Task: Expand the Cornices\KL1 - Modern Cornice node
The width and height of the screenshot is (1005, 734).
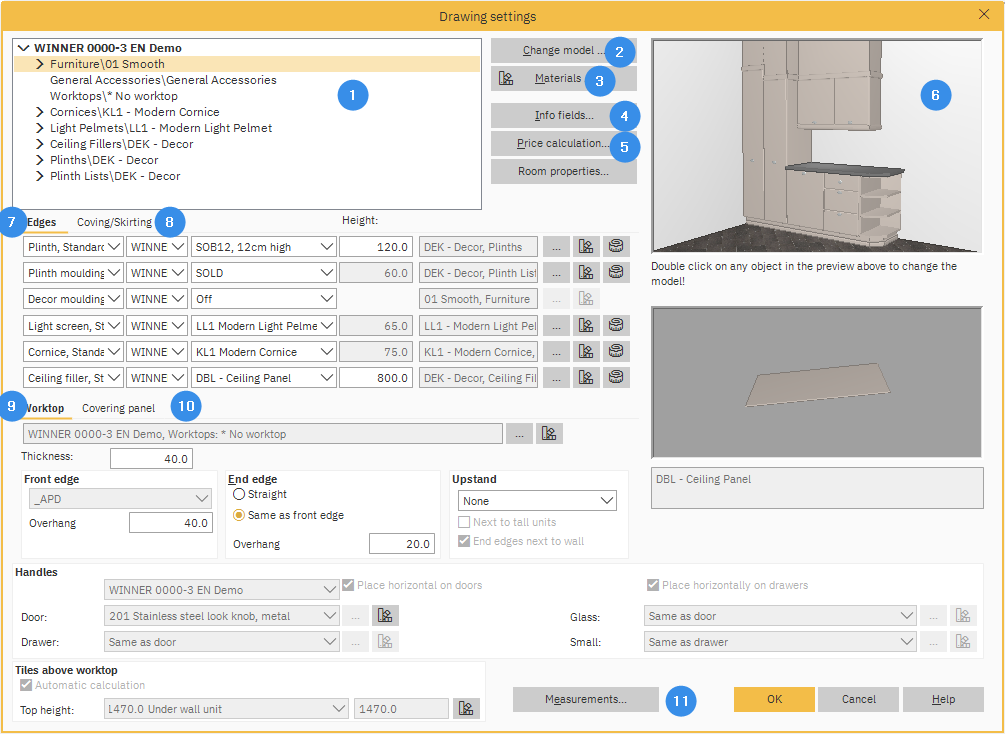Action: [x=40, y=112]
